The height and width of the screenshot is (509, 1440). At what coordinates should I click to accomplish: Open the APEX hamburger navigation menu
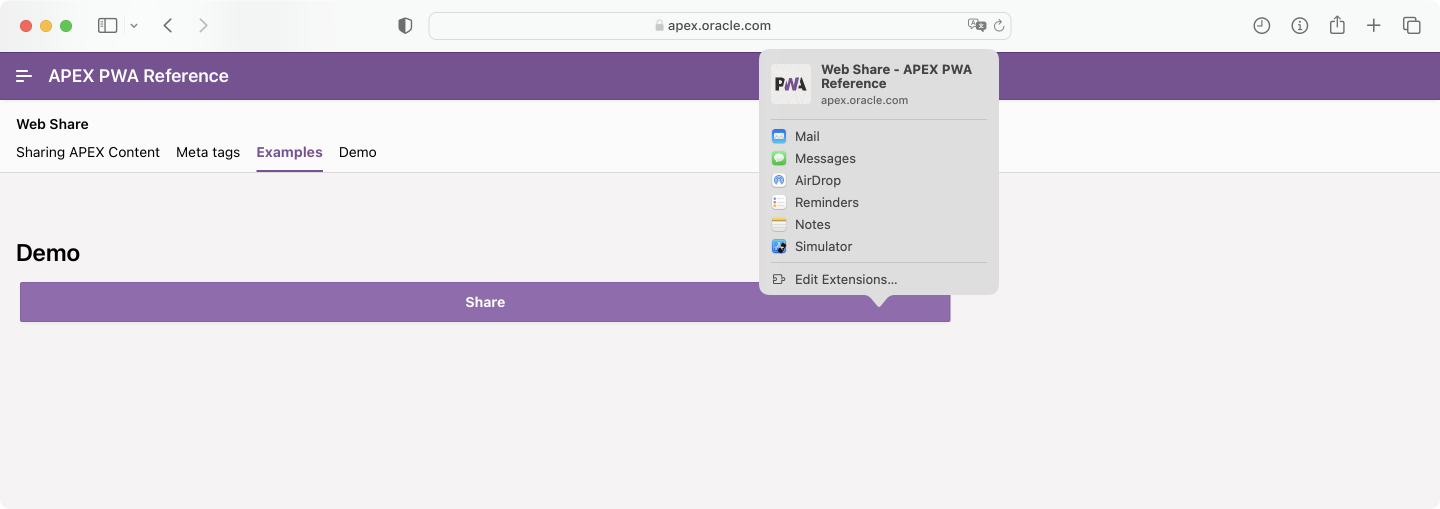point(24,76)
